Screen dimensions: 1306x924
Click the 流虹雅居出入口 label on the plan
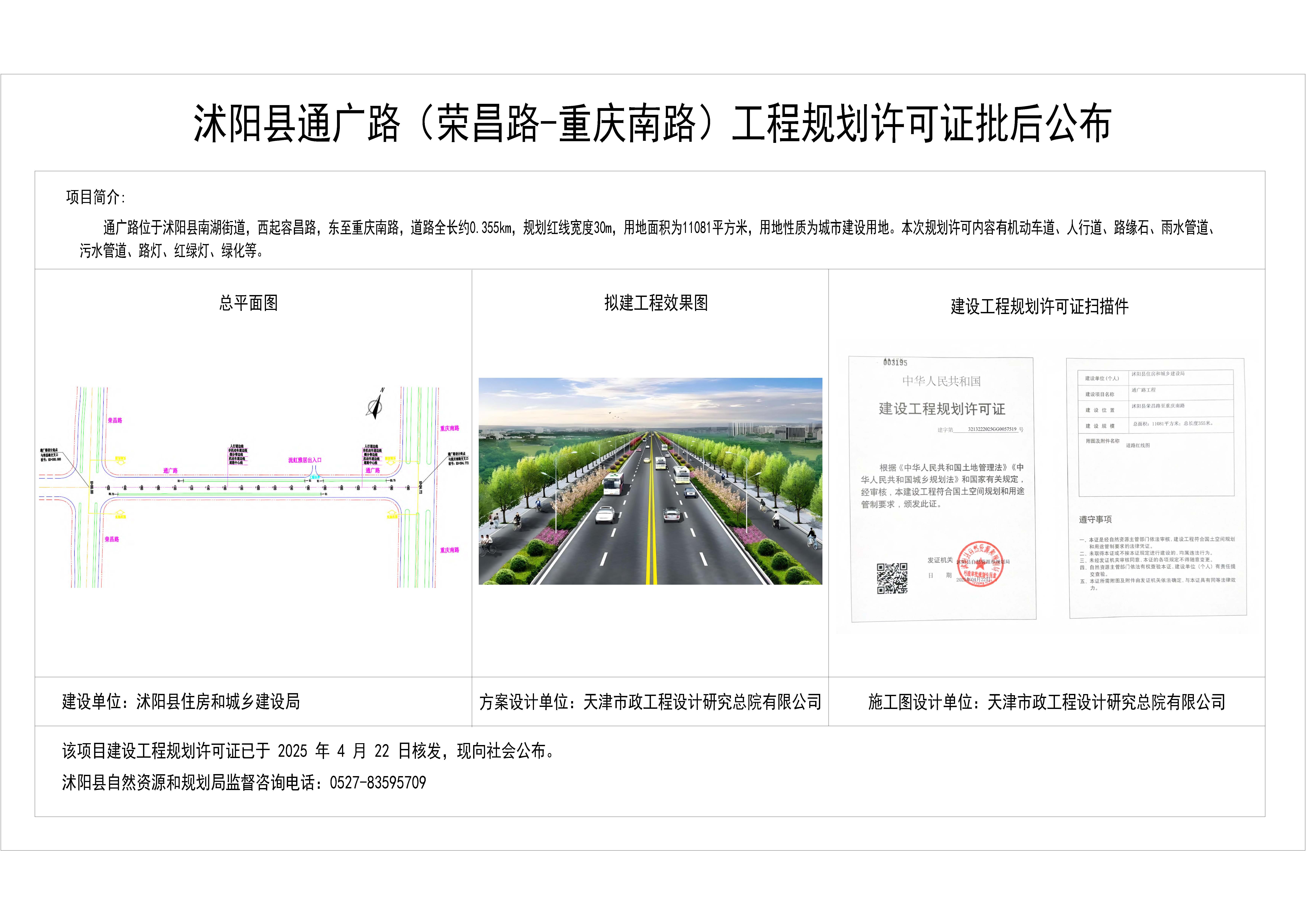pos(305,460)
